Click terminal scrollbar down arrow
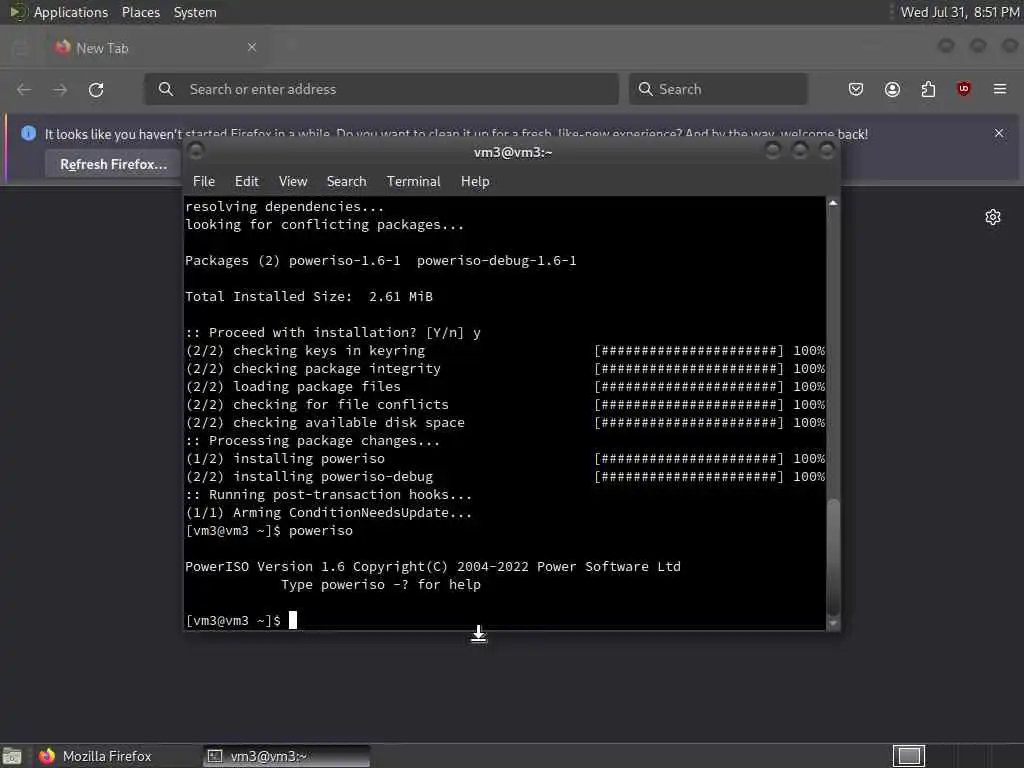The height and width of the screenshot is (768, 1024). (833, 624)
